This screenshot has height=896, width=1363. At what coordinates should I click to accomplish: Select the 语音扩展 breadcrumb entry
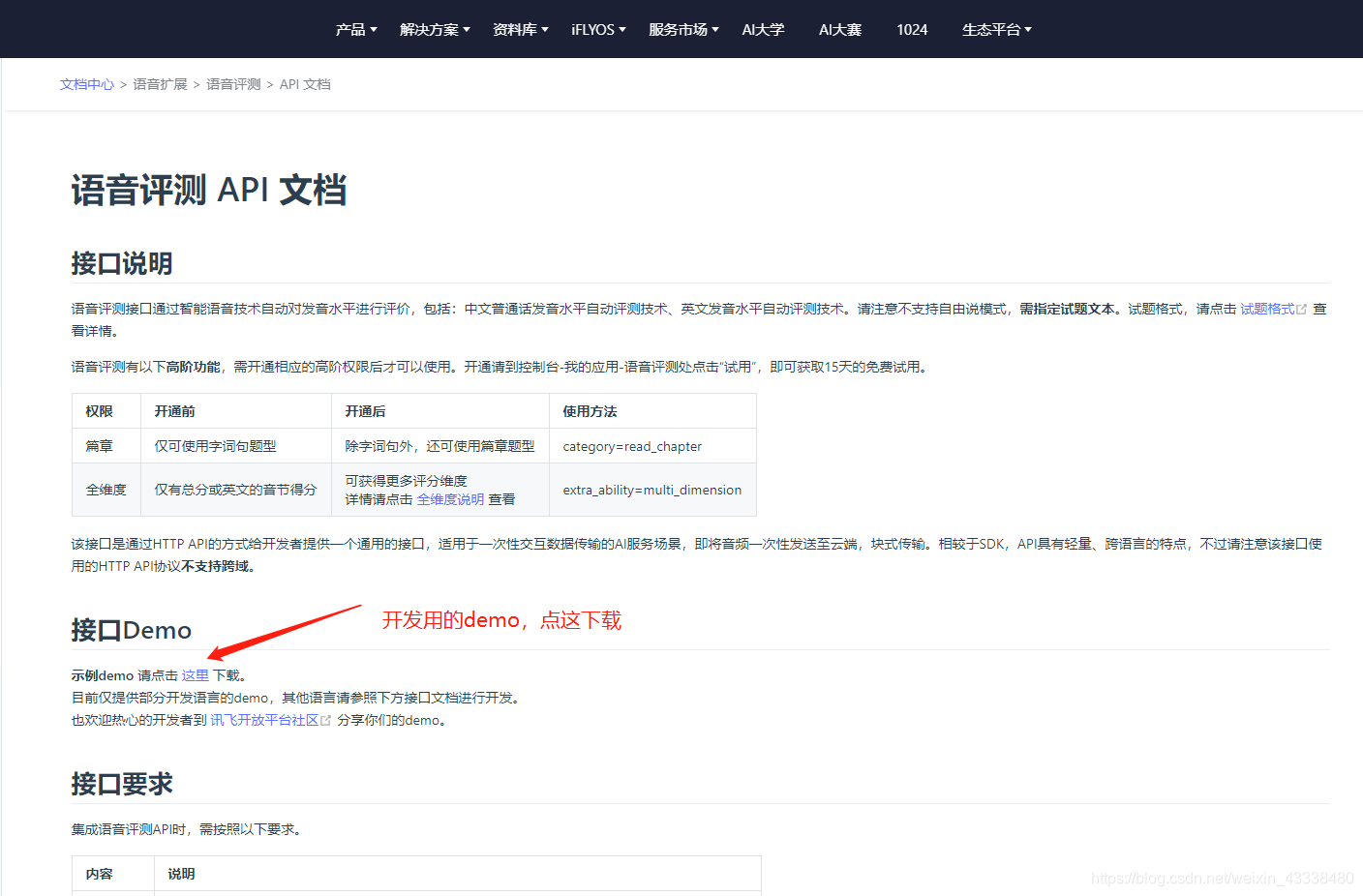(160, 84)
